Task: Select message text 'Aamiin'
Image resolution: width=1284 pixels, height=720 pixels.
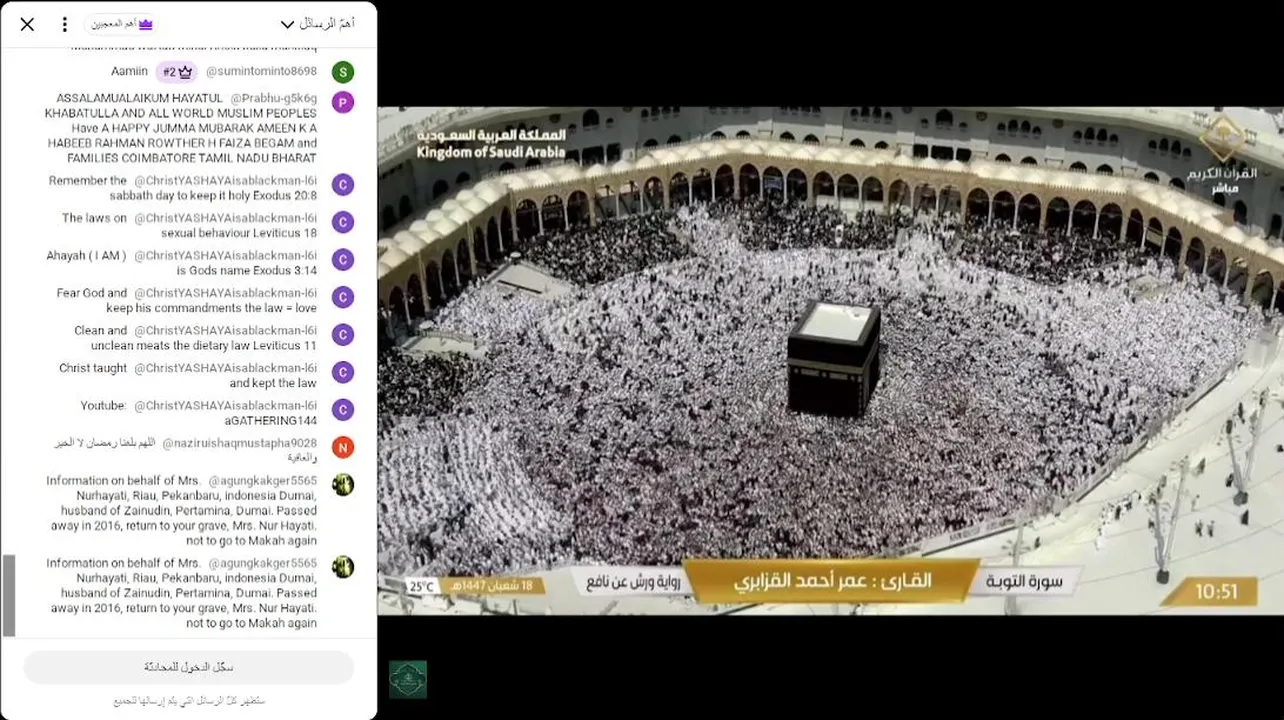Action: coord(129,72)
